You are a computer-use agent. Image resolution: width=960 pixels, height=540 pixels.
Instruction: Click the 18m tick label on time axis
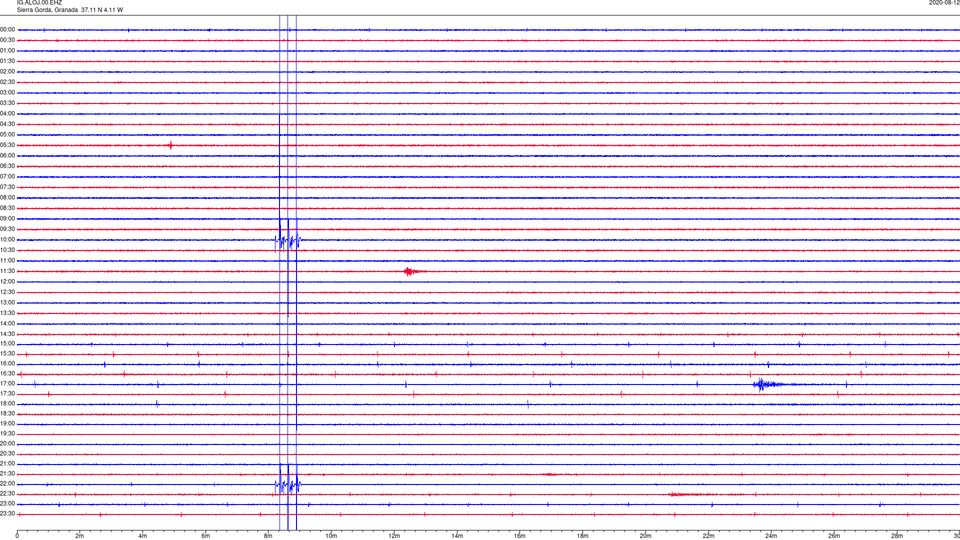click(x=582, y=536)
